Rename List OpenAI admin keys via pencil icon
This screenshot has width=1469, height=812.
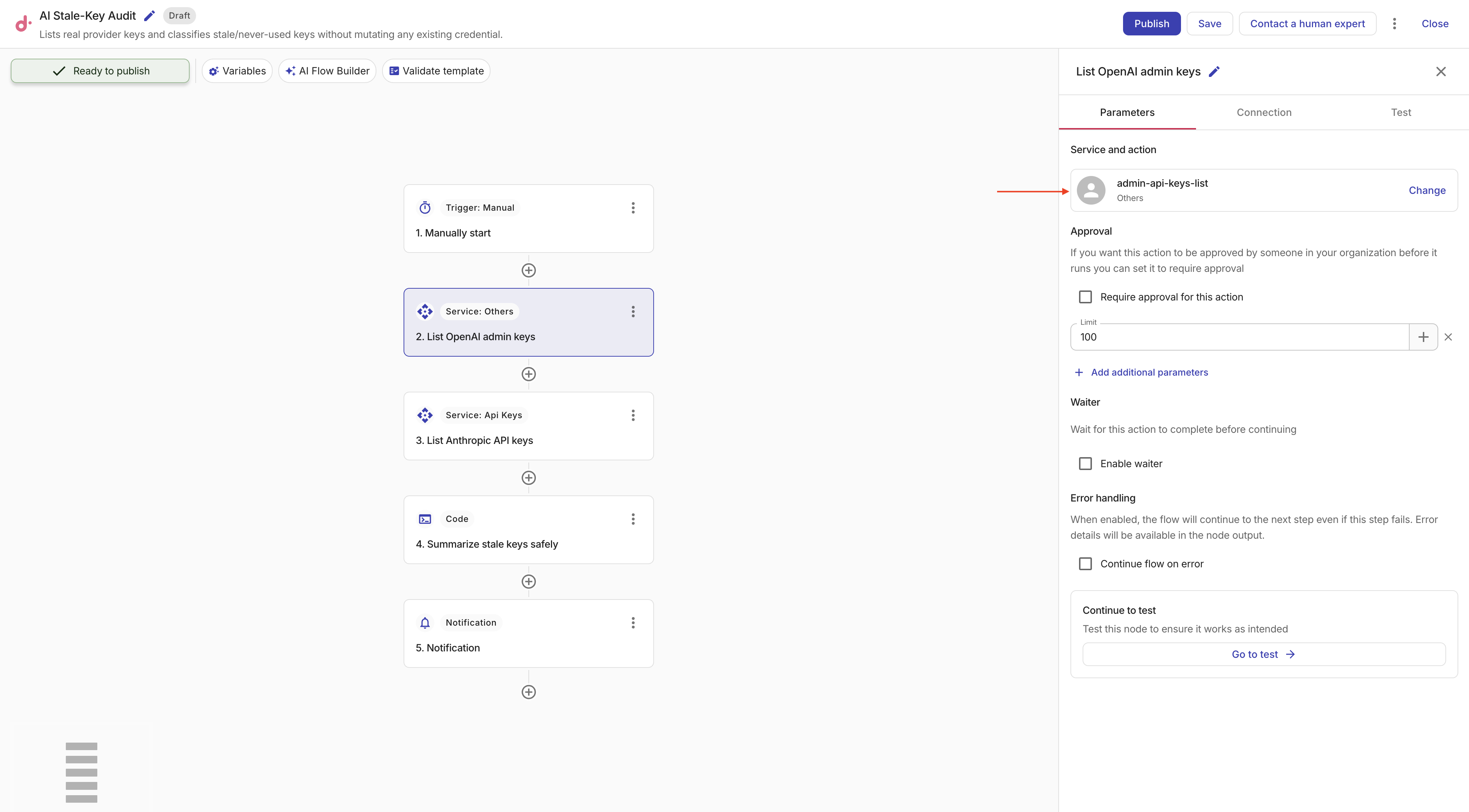click(x=1214, y=72)
